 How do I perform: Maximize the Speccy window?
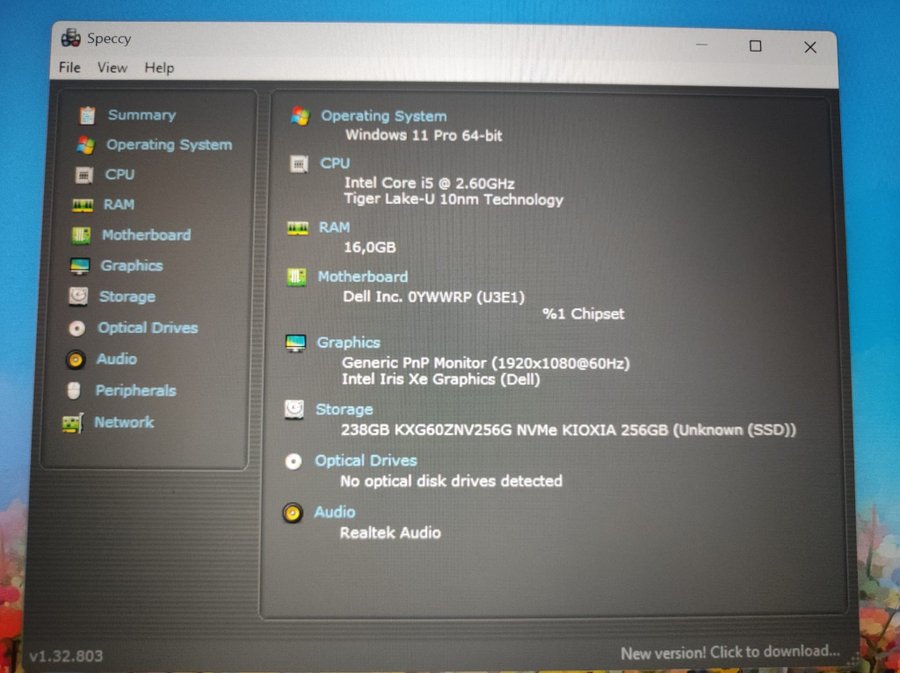[756, 46]
